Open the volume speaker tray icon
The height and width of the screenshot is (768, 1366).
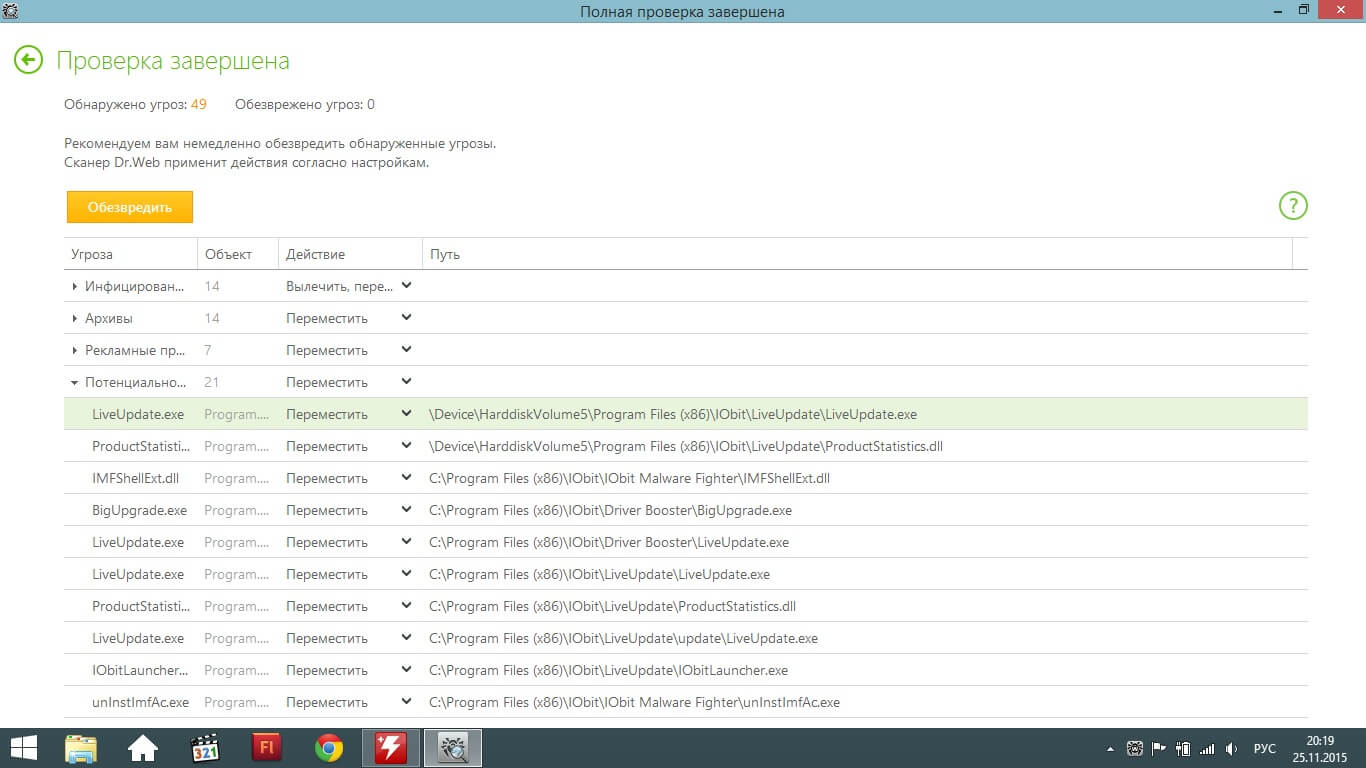click(x=1232, y=748)
